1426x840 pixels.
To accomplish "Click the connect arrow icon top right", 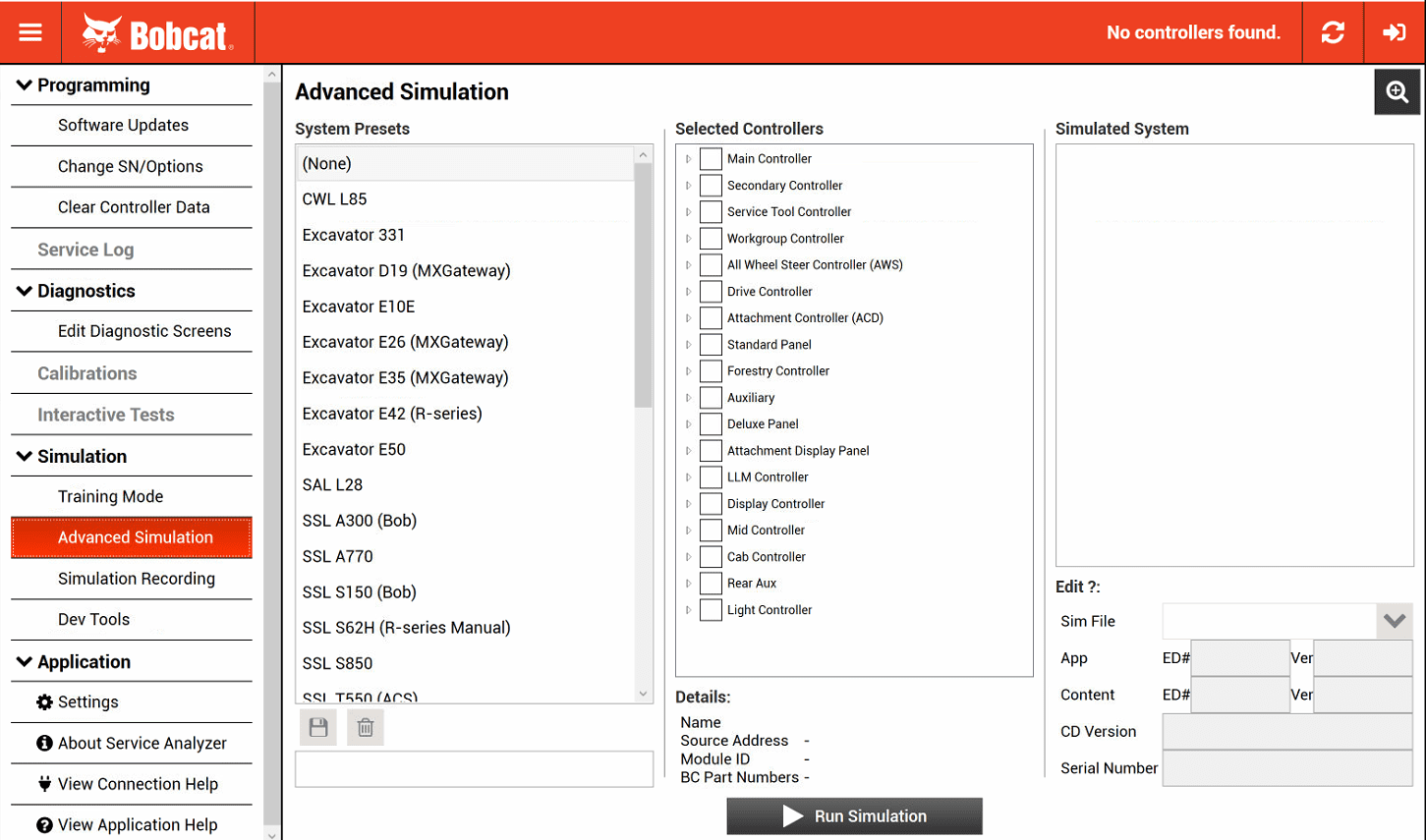I will [1394, 31].
